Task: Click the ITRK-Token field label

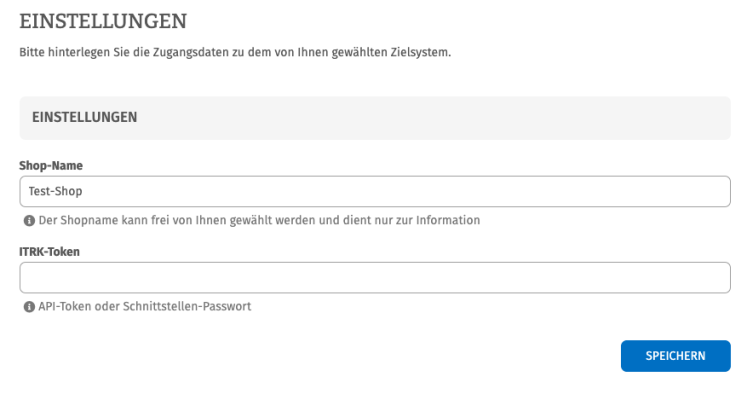Action: pos(50,252)
